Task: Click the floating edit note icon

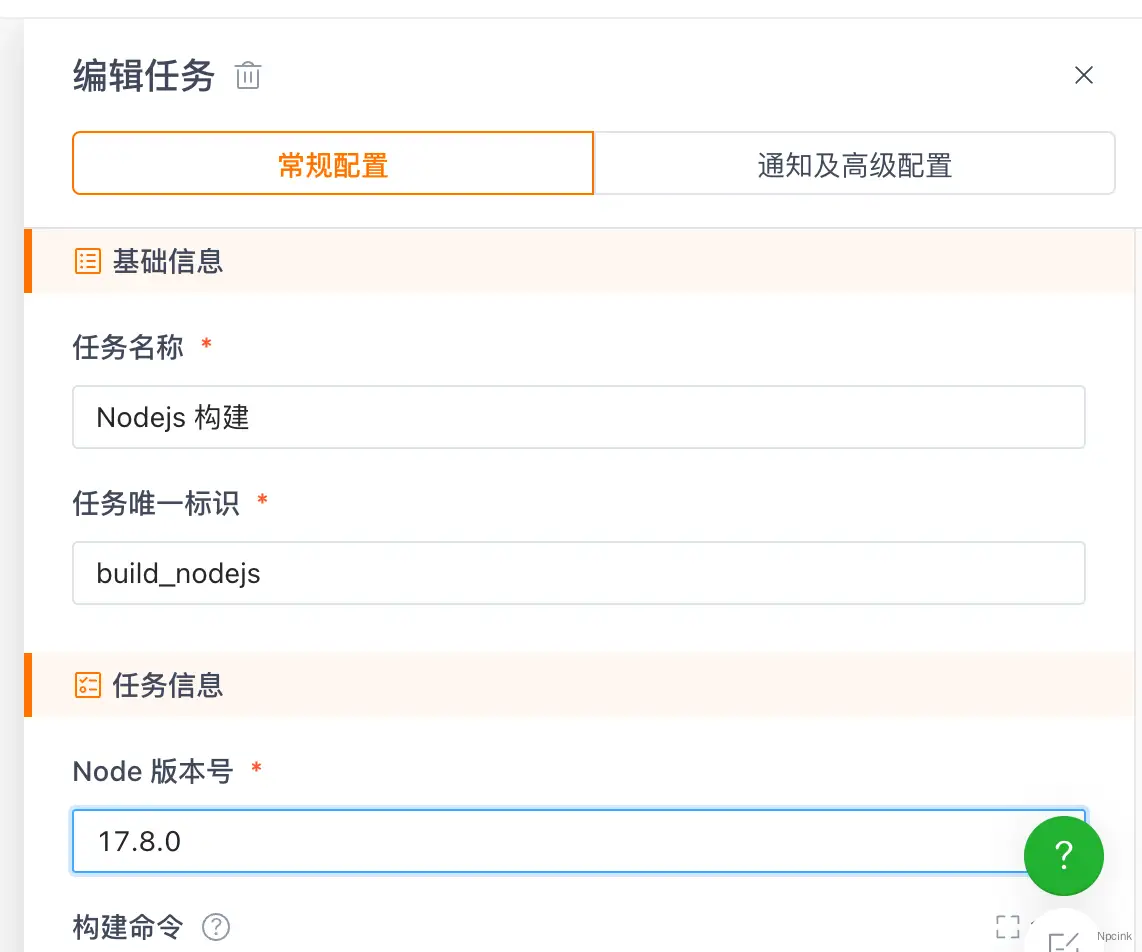Action: (1063, 940)
